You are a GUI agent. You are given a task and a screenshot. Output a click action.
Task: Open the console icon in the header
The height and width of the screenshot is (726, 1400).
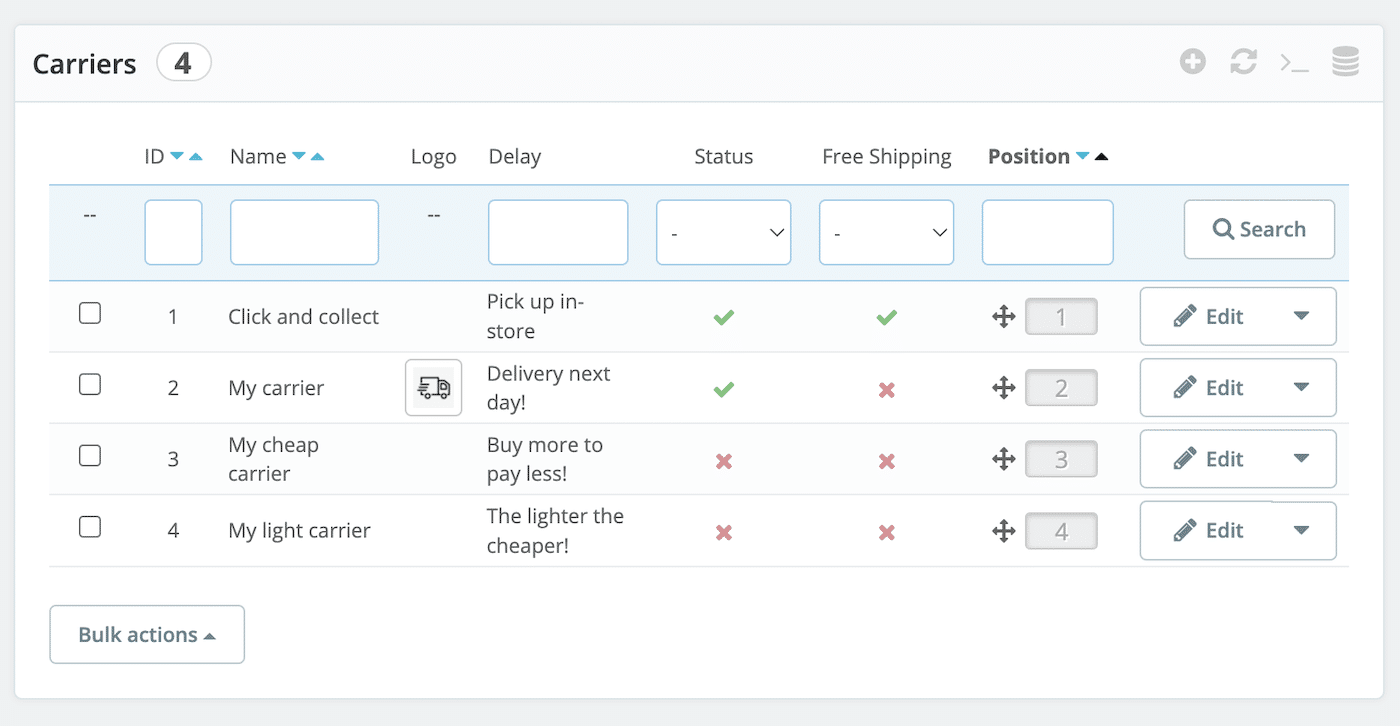click(1294, 61)
